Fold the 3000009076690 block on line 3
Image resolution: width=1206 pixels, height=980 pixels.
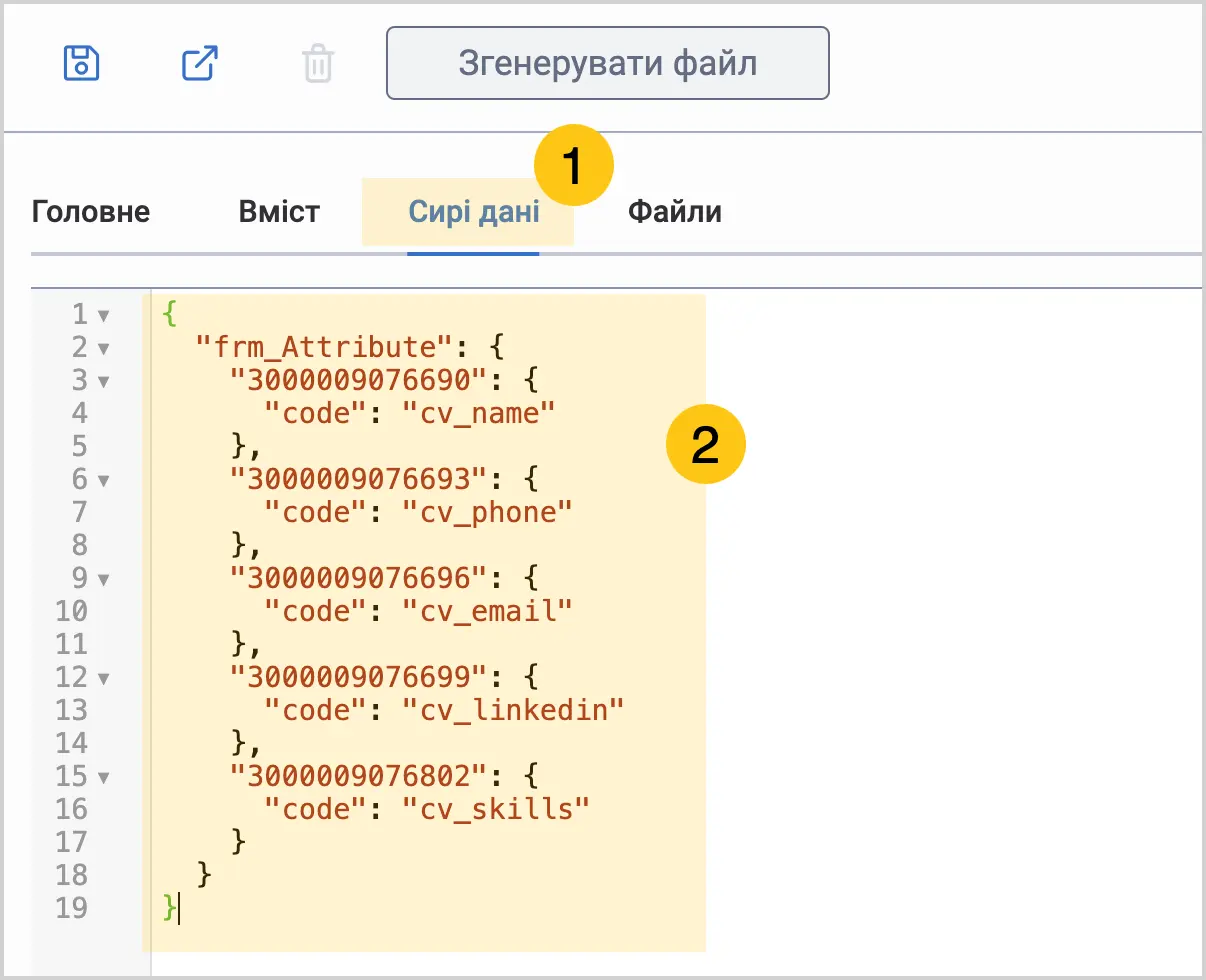[x=103, y=381]
